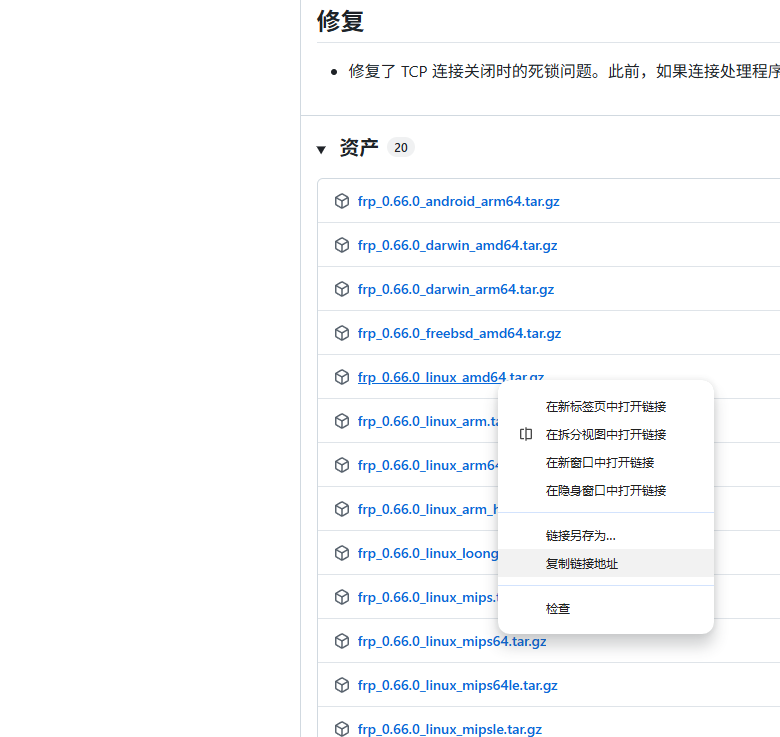Open the frp_0.66.0_linux_arm_hf link

pos(428,509)
